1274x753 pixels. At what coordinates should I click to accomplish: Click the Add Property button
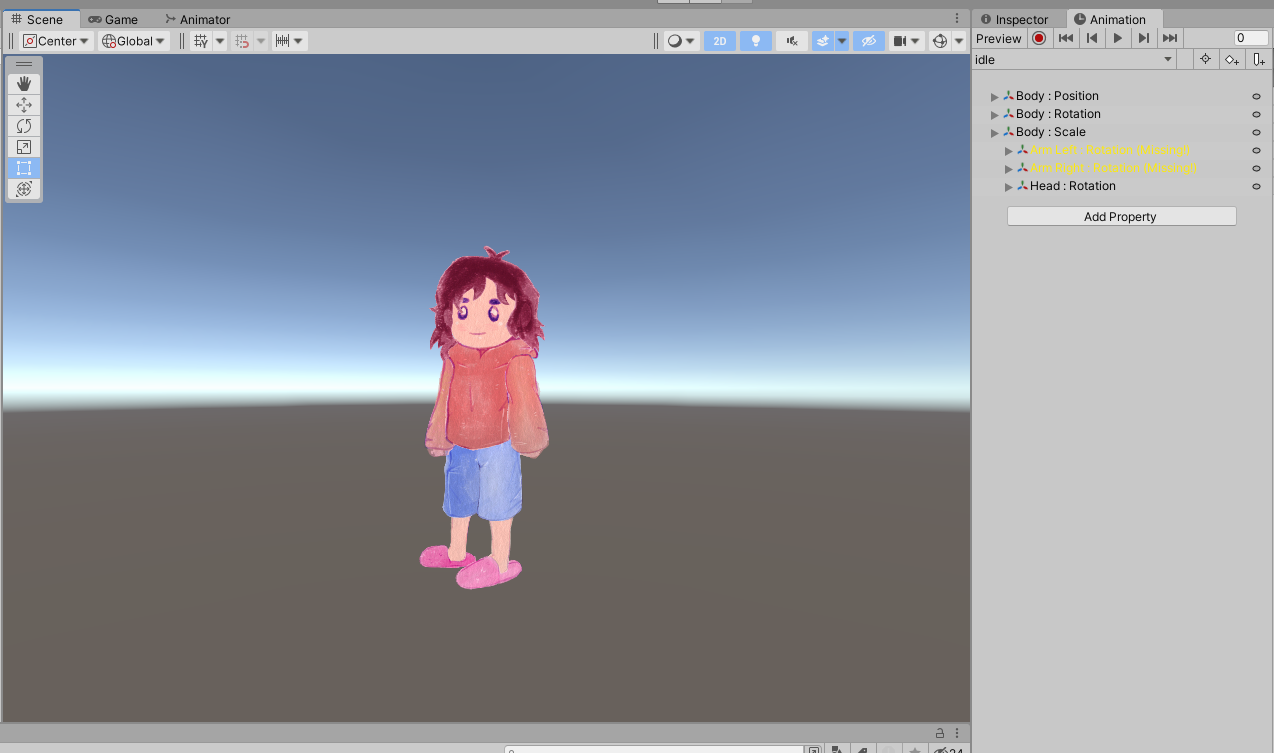click(x=1120, y=216)
